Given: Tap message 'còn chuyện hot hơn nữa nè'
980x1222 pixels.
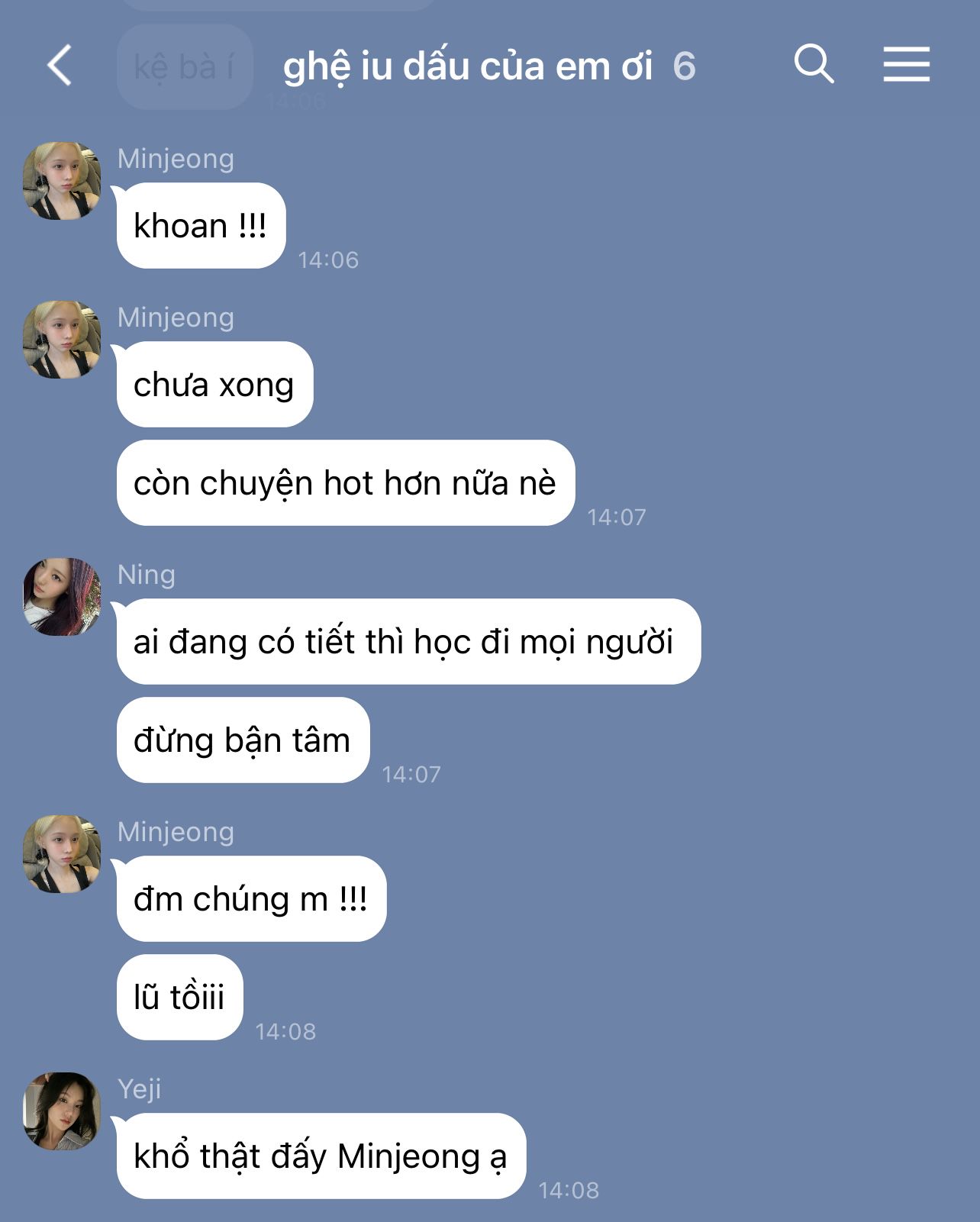Looking at the screenshot, I should (345, 483).
